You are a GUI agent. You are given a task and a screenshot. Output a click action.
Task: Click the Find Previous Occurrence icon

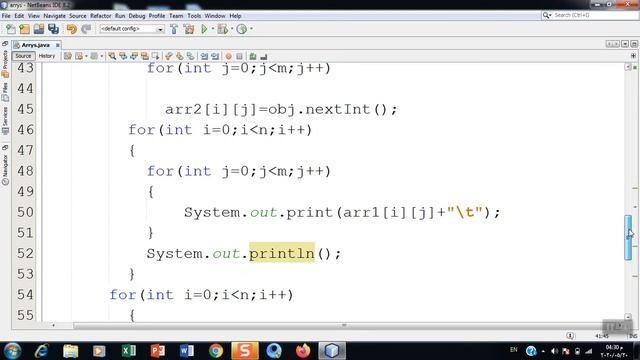(123, 56)
